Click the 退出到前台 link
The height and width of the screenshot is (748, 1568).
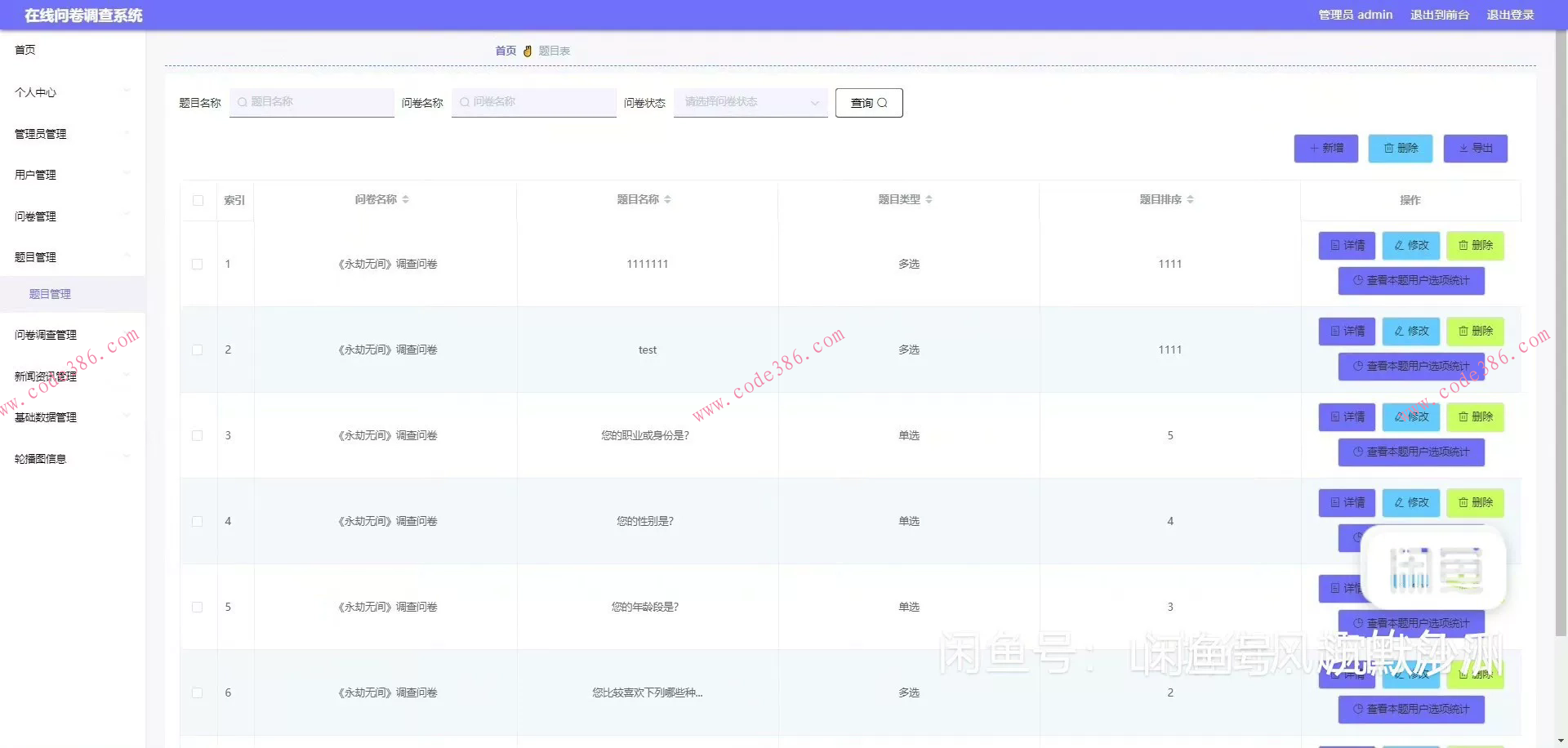point(1439,15)
